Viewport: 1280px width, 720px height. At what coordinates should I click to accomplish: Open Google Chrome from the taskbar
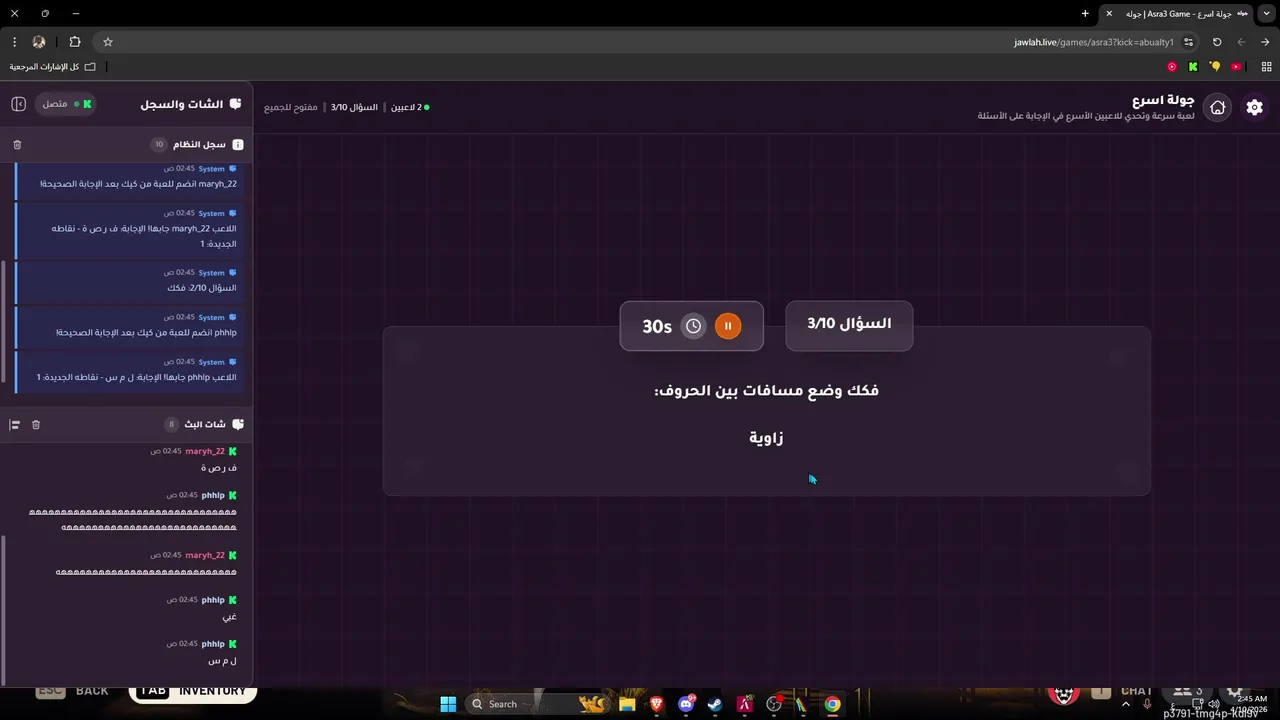[x=832, y=704]
